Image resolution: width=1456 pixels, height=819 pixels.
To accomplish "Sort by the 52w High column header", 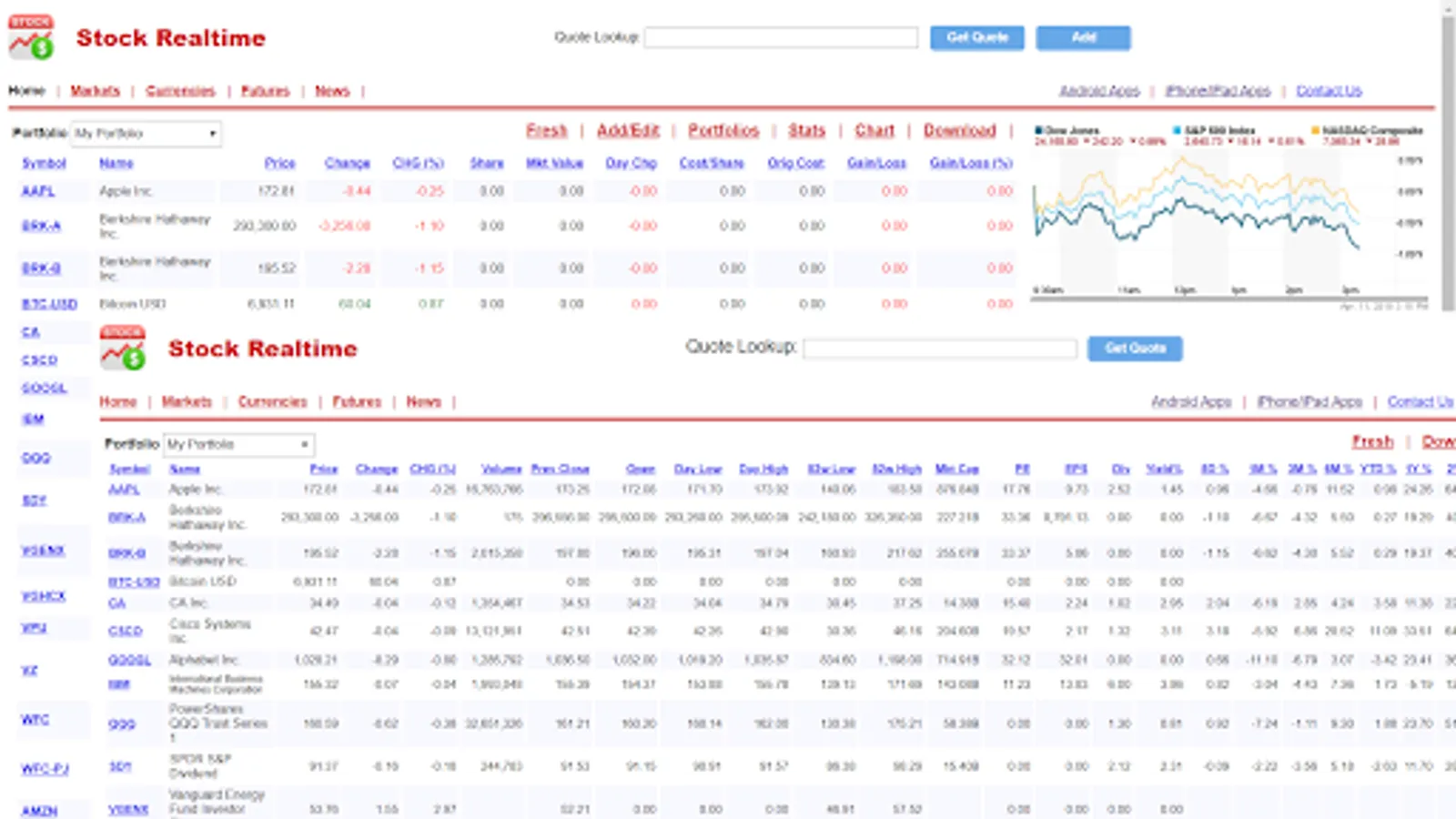I will [897, 469].
